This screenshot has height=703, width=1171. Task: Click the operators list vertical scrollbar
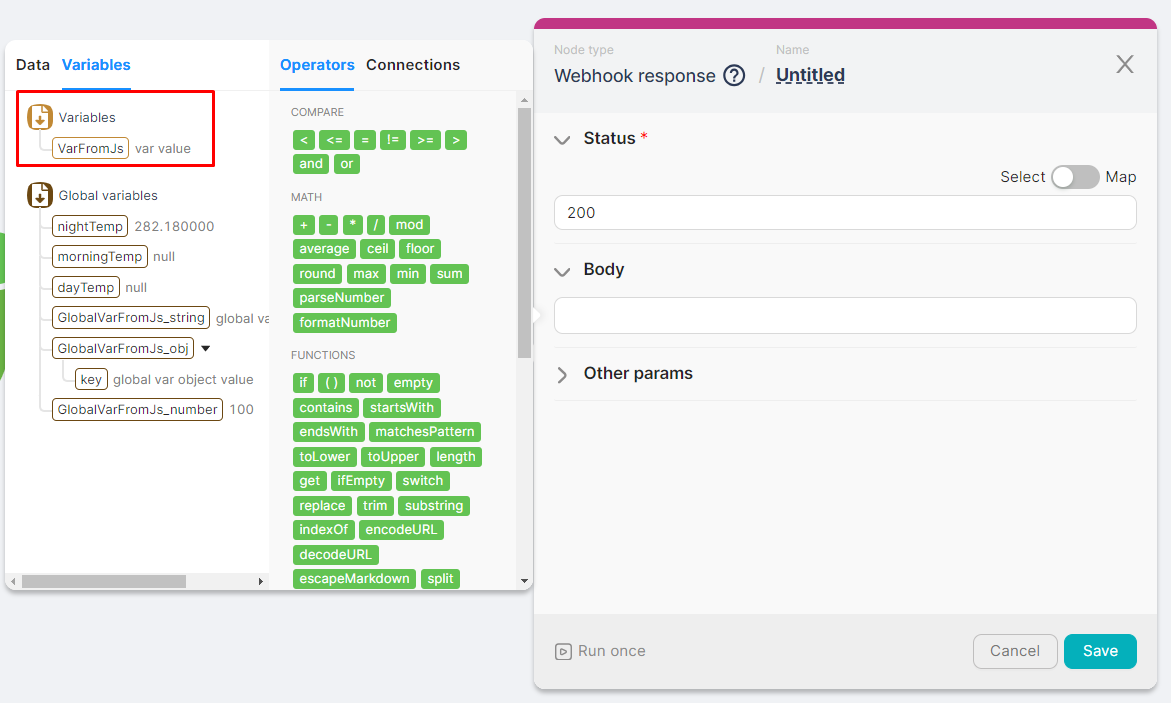point(524,230)
